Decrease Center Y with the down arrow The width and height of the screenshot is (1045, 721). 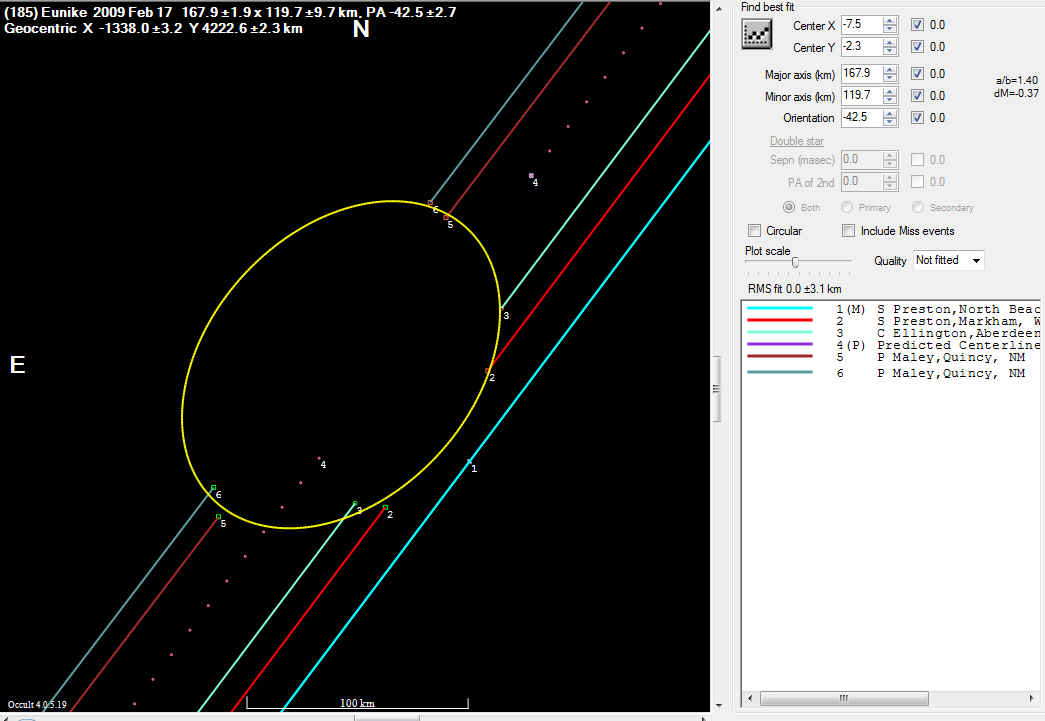[x=890, y=51]
